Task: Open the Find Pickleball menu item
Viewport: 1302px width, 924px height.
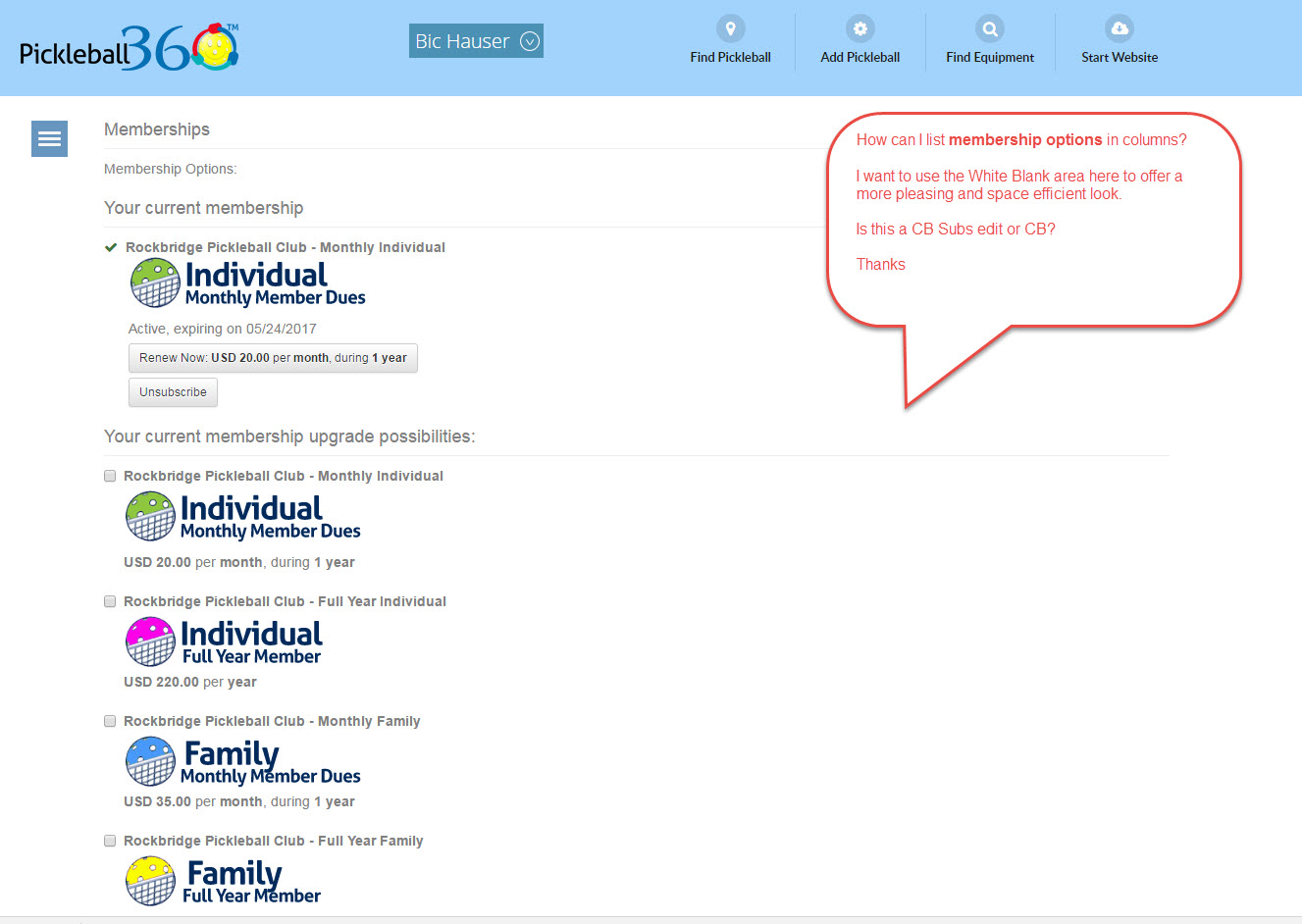Action: point(730,57)
